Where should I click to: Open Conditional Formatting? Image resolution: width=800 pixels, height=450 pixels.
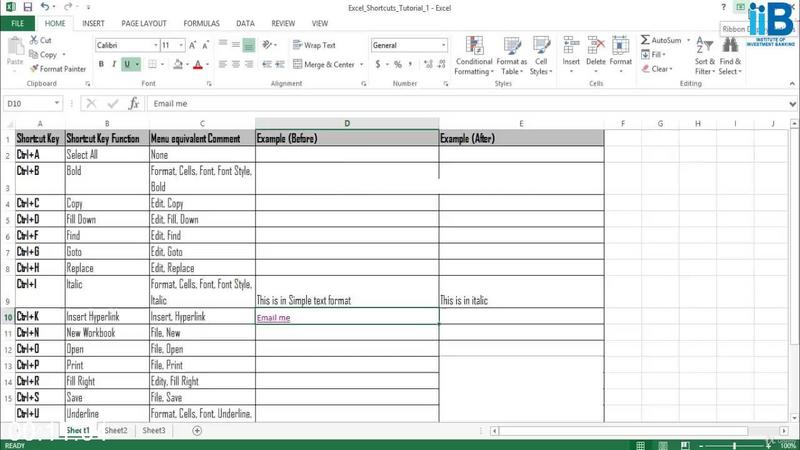click(474, 56)
